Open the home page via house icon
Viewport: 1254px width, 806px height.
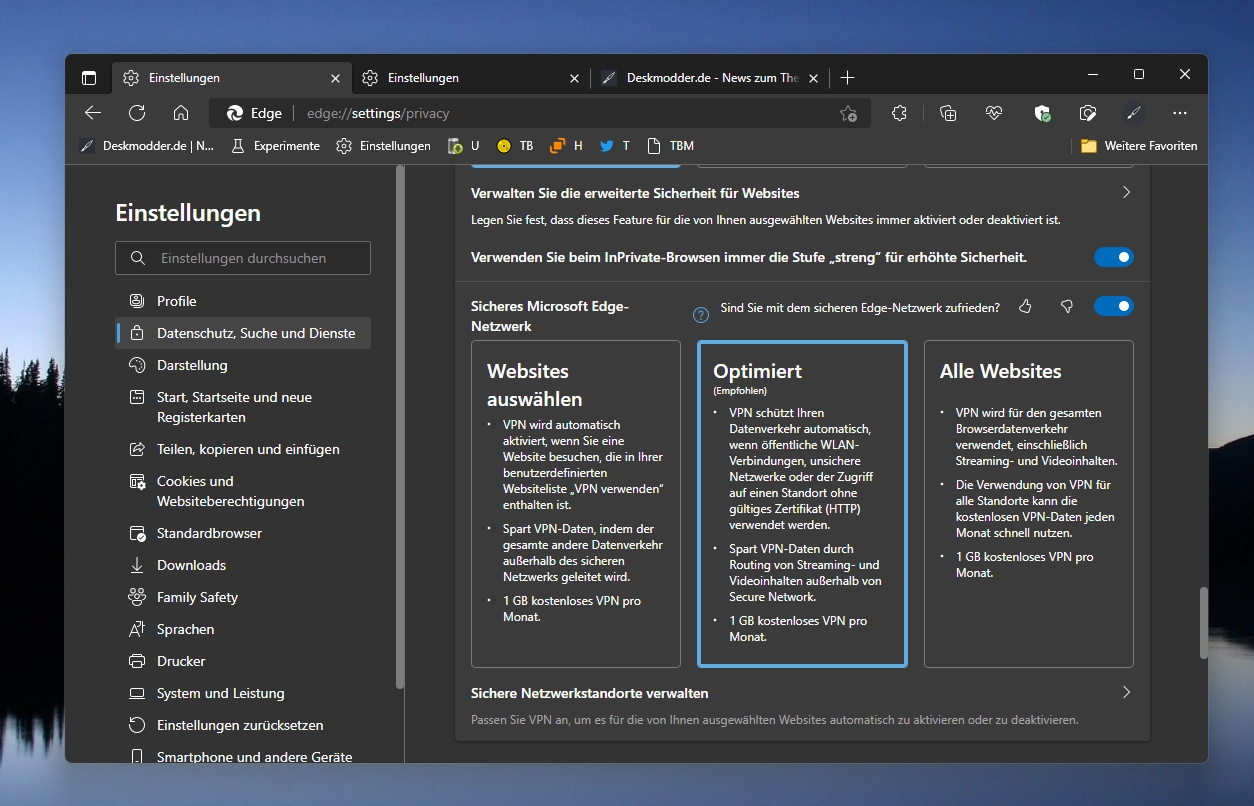click(181, 113)
